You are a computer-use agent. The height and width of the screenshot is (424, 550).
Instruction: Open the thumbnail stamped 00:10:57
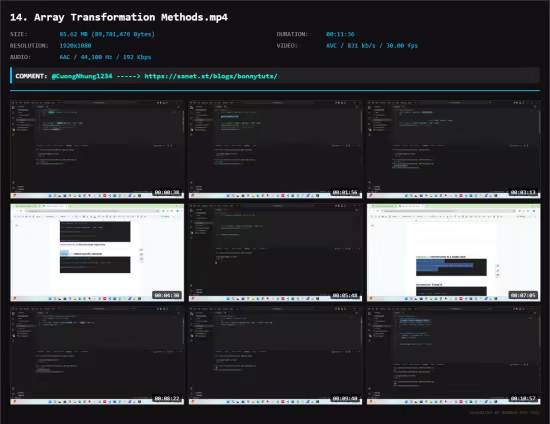coord(454,356)
